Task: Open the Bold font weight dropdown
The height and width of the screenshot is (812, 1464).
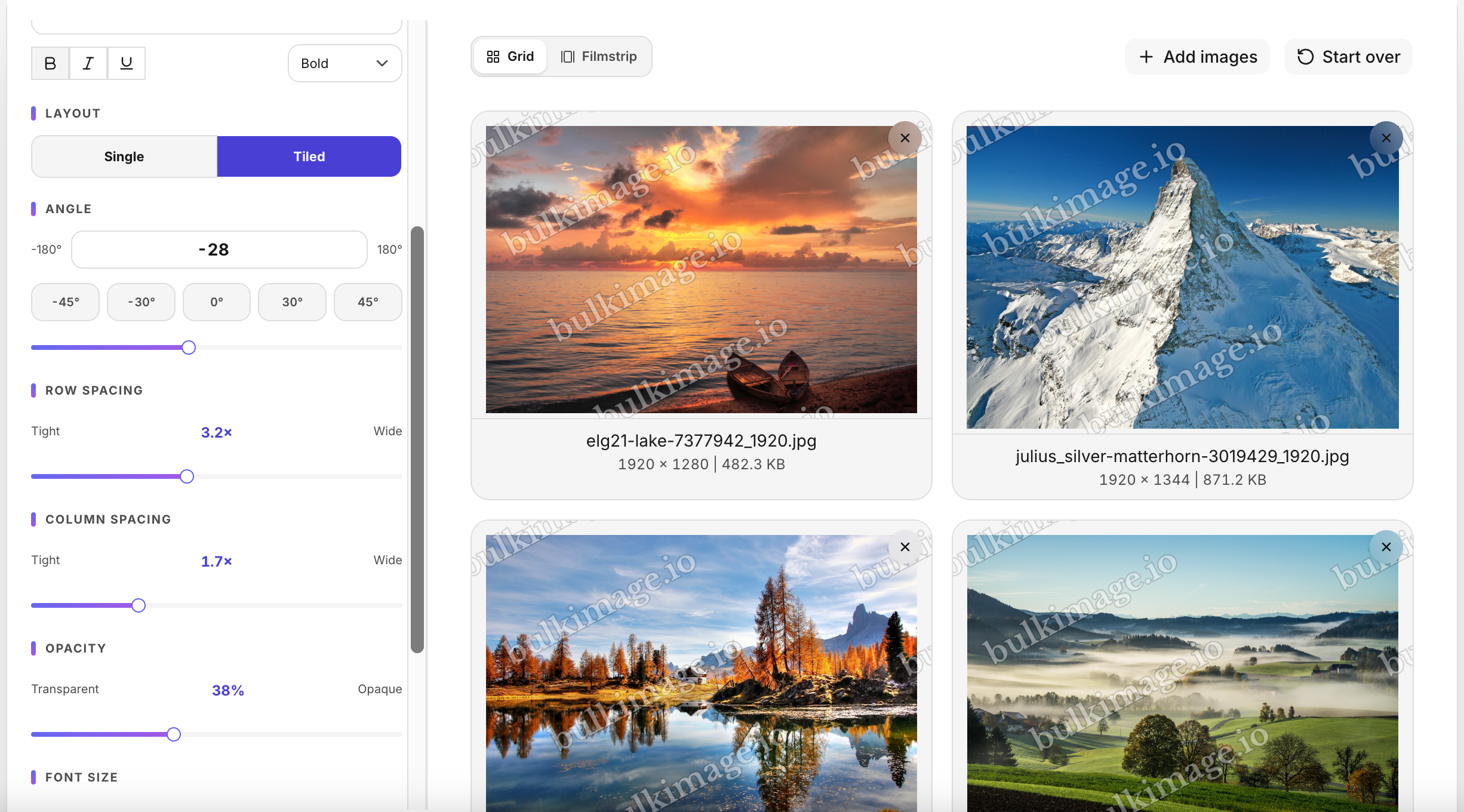Action: (x=345, y=63)
